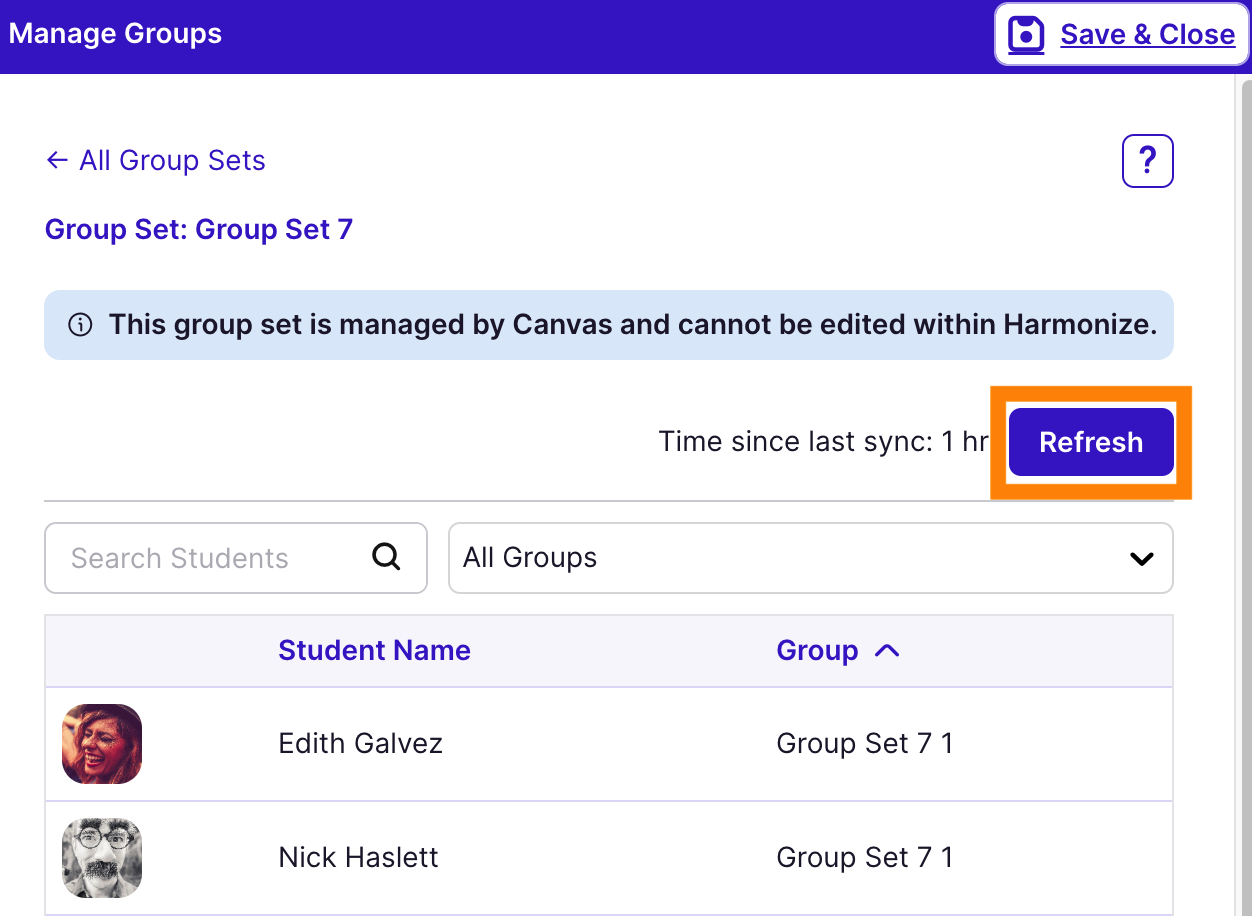Go back via All Group Sets link
This screenshot has width=1252, height=916.
coord(172,161)
